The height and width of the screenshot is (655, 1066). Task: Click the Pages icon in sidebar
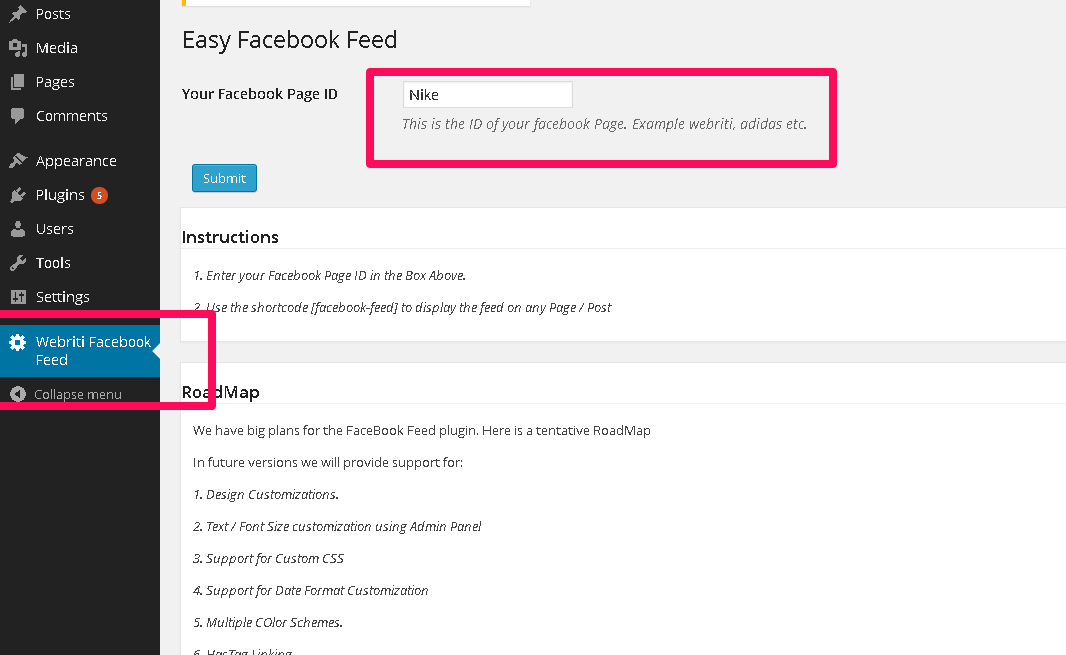click(x=18, y=82)
